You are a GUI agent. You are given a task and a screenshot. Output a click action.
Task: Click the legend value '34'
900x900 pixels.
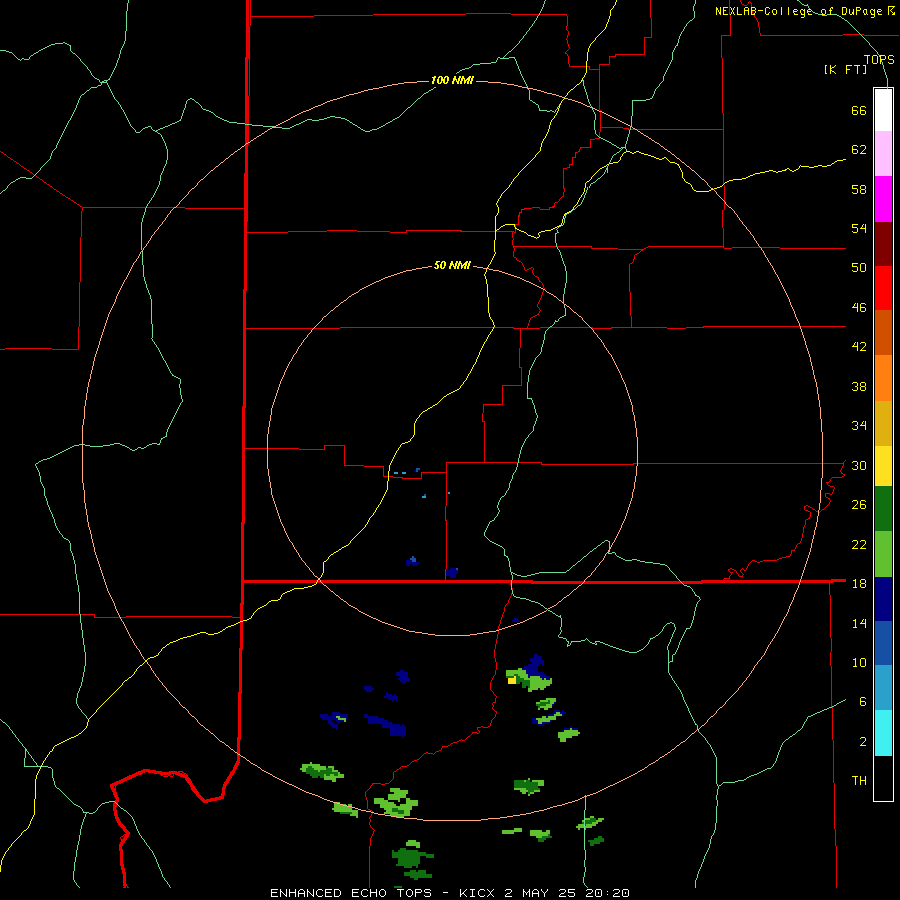859,426
